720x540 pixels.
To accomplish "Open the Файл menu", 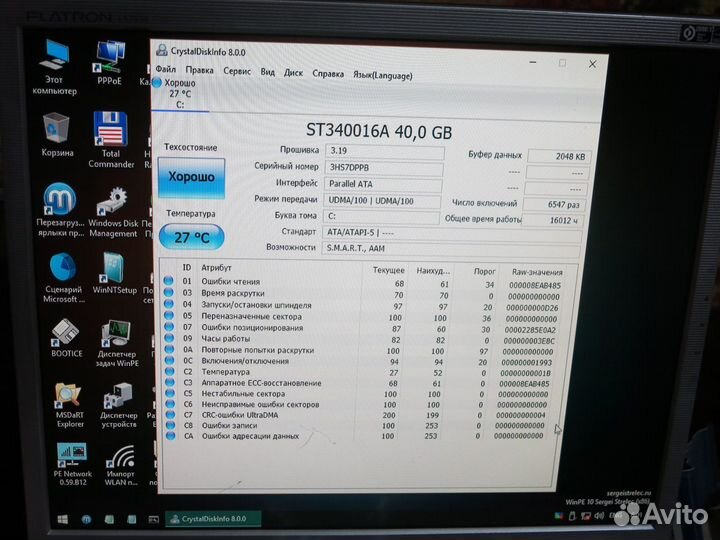I will tap(166, 69).
